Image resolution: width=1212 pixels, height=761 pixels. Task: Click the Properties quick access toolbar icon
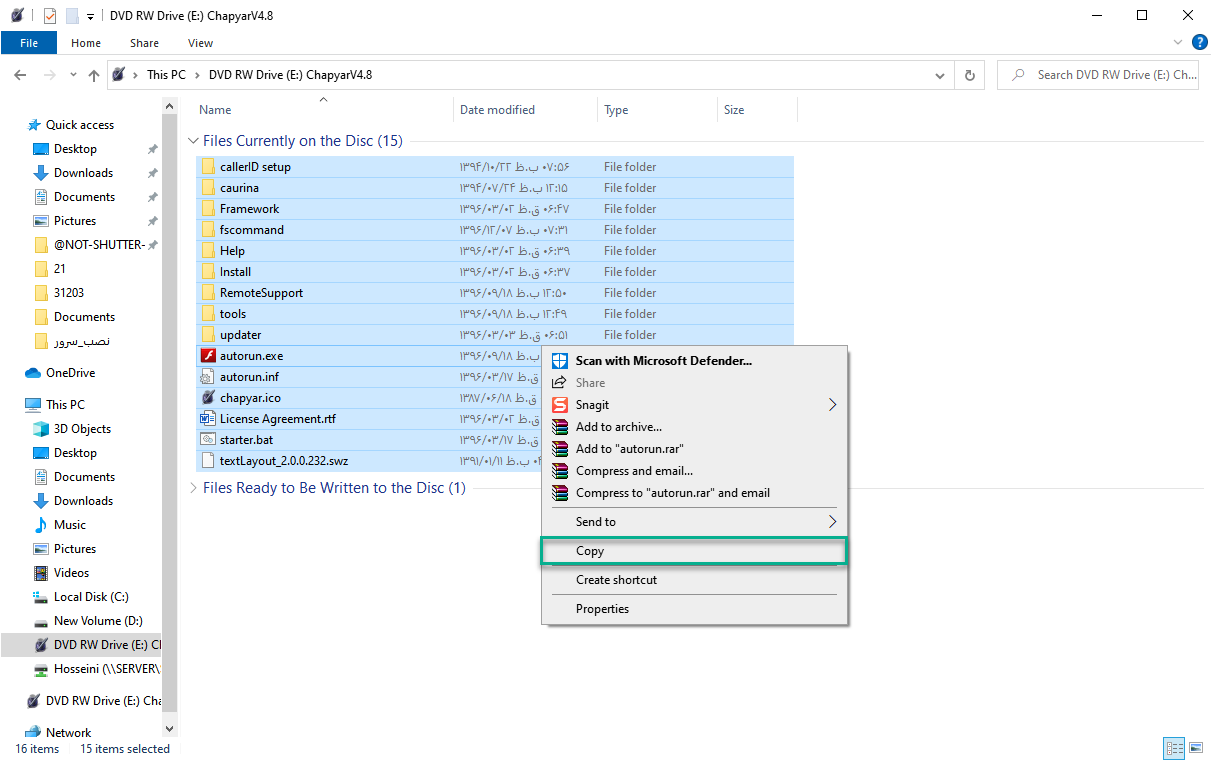(50, 16)
